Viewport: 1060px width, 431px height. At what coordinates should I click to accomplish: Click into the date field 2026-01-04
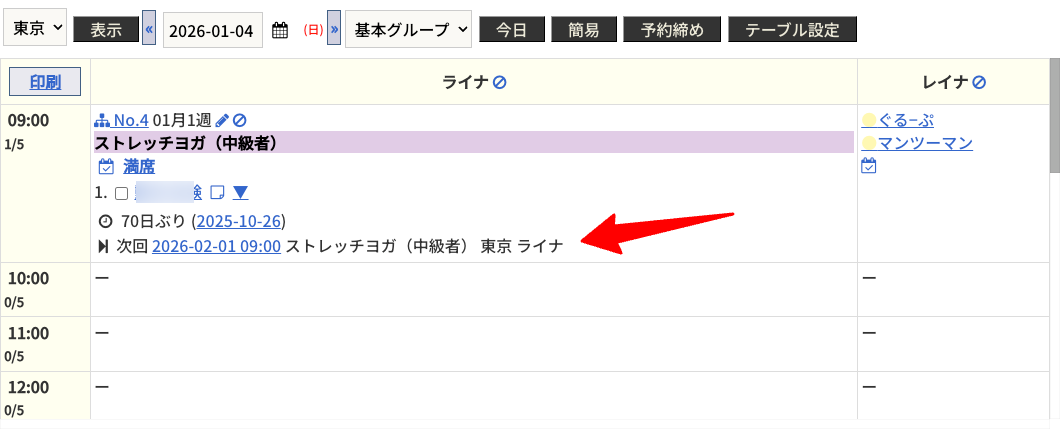click(x=212, y=31)
